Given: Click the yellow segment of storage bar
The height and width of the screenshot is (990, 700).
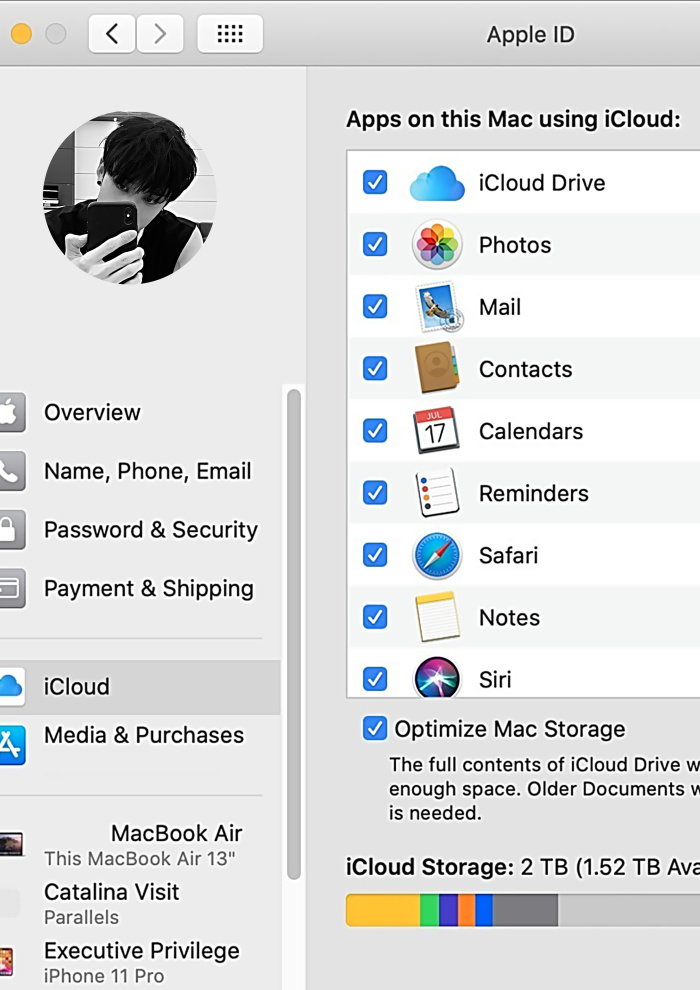Looking at the screenshot, I should click(383, 910).
